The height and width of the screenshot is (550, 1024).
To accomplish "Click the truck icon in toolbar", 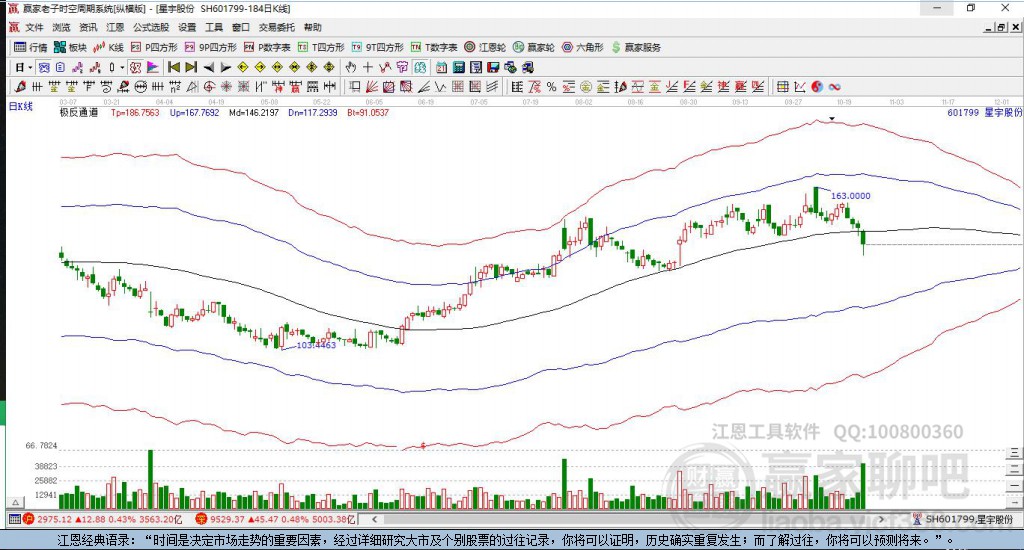I will pyautogui.click(x=528, y=67).
